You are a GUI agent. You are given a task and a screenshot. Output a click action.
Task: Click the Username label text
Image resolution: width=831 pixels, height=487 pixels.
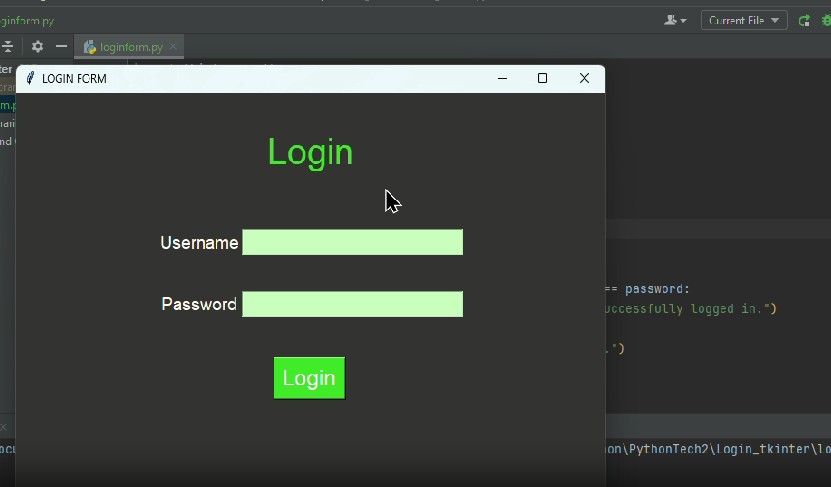[199, 243]
